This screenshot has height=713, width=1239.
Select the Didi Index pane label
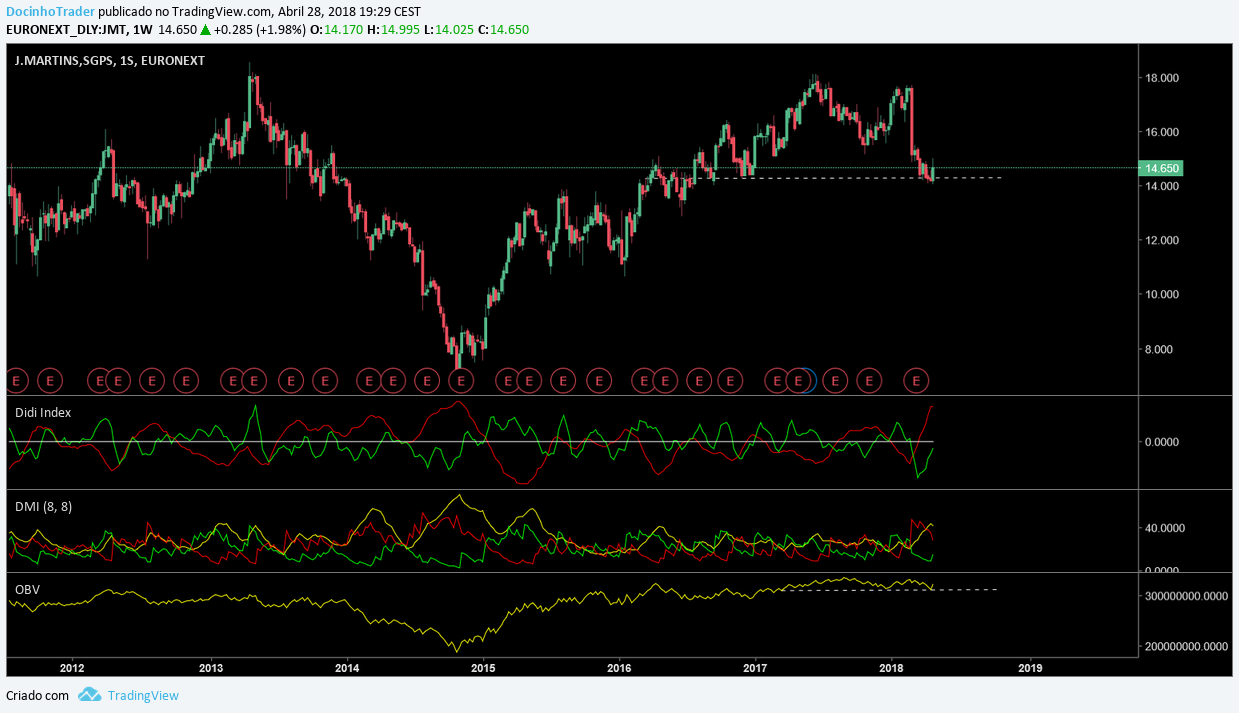point(43,412)
